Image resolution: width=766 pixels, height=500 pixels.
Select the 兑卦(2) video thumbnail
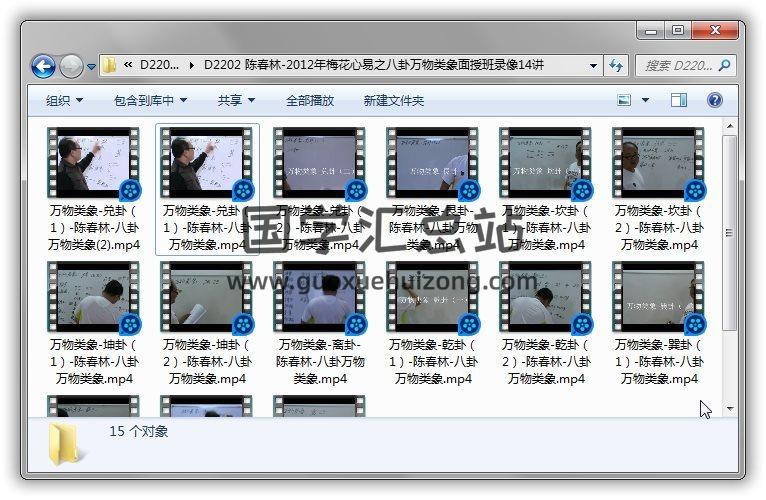pyautogui.click(x=319, y=163)
